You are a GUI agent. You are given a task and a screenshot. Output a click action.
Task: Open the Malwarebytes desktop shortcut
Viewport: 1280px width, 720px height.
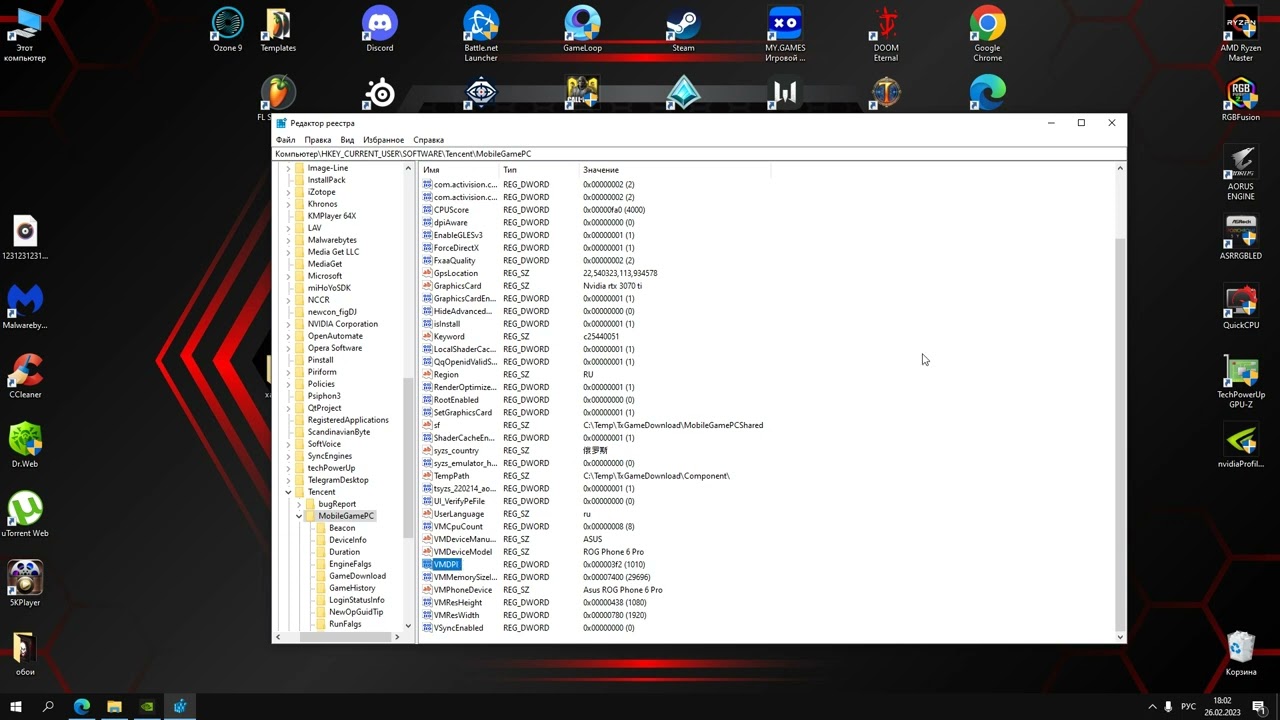pos(25,307)
